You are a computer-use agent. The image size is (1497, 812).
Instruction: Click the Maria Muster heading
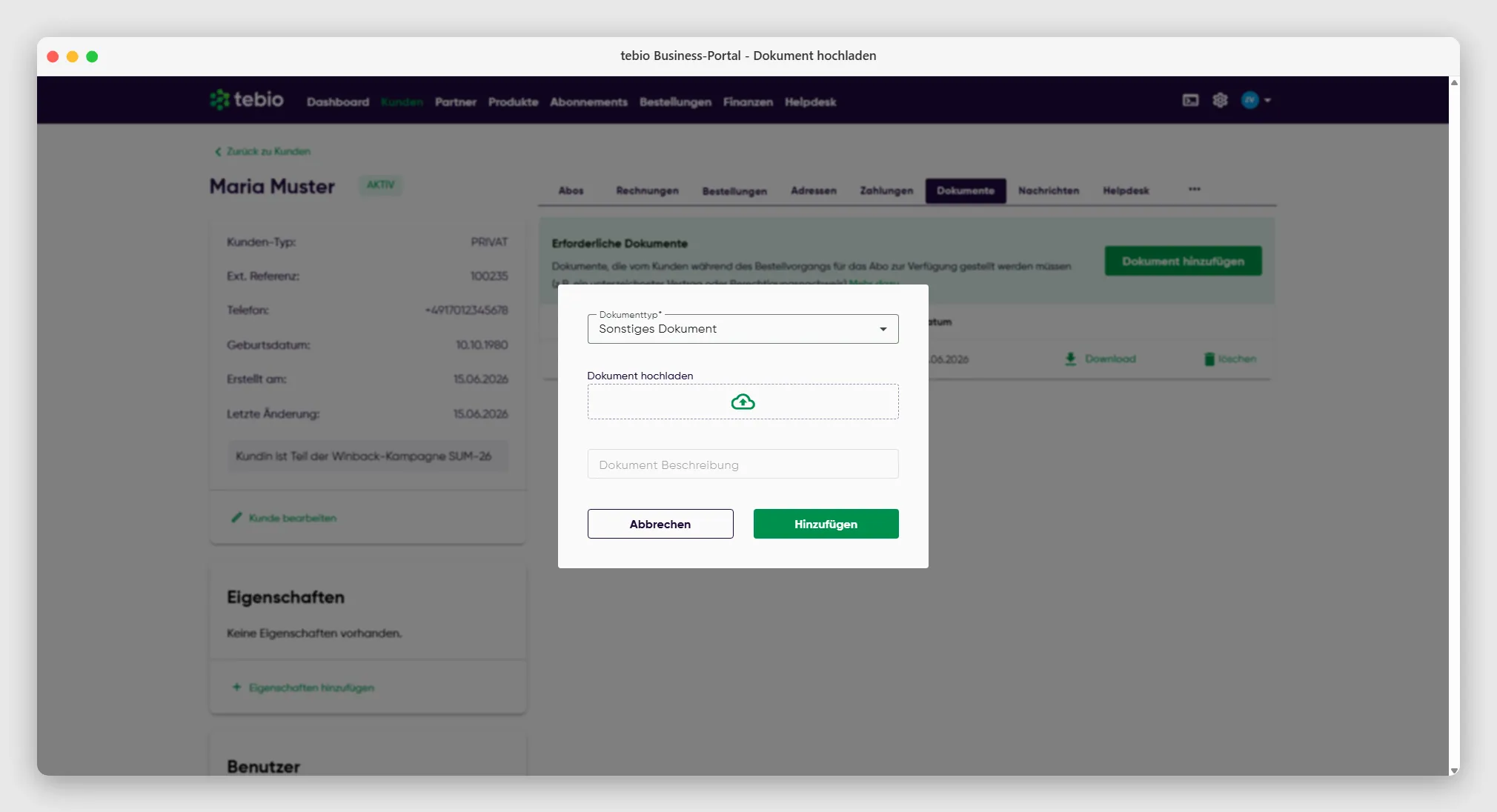(272, 186)
